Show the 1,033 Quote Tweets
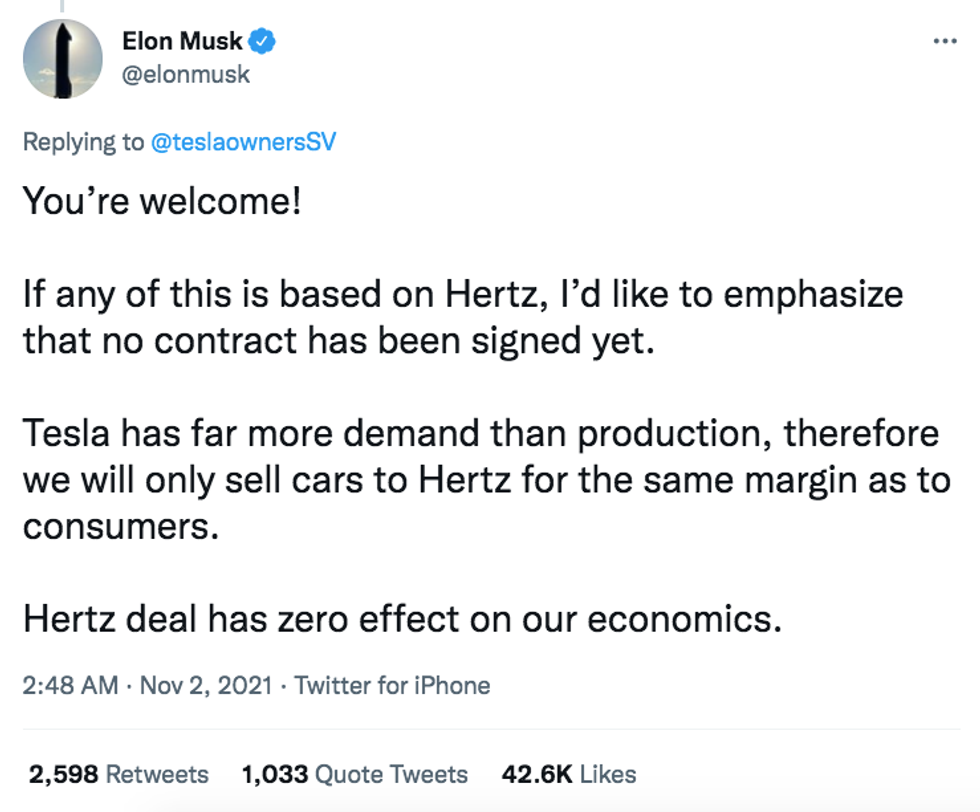The image size is (980, 812). (x=354, y=774)
